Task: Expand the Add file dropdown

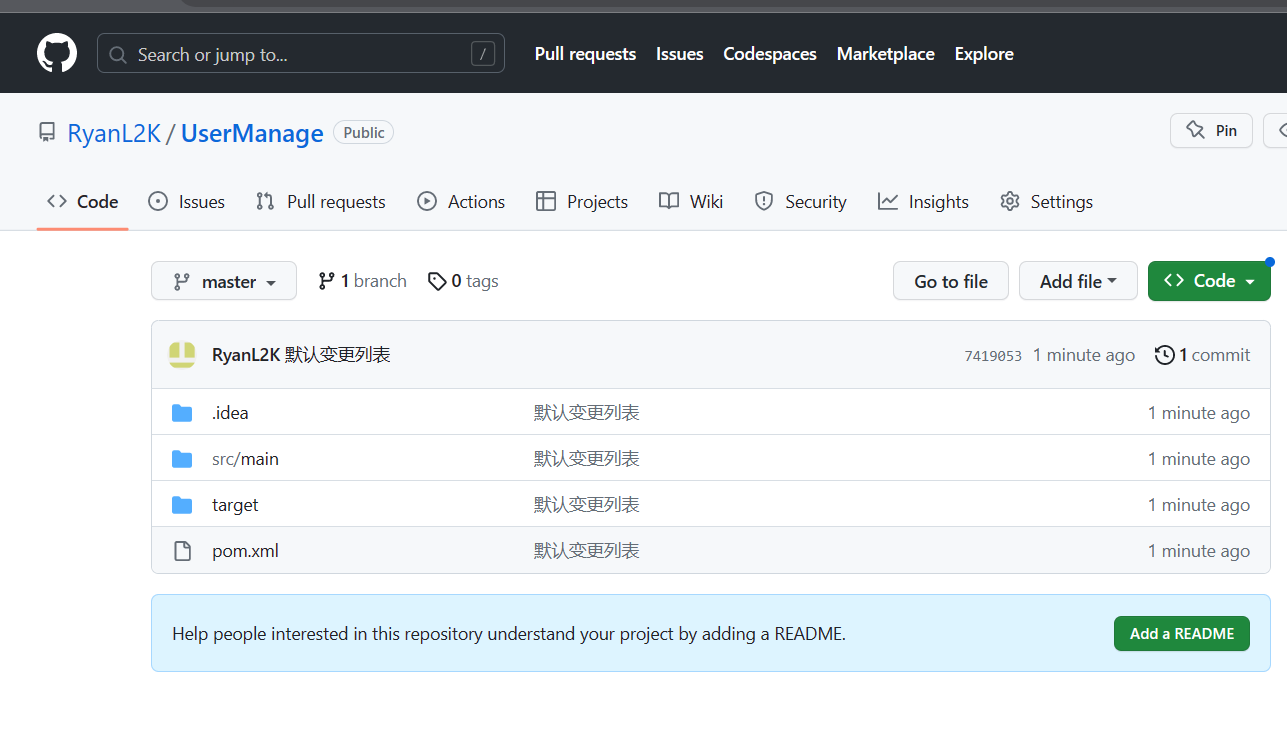Action: 1078,281
